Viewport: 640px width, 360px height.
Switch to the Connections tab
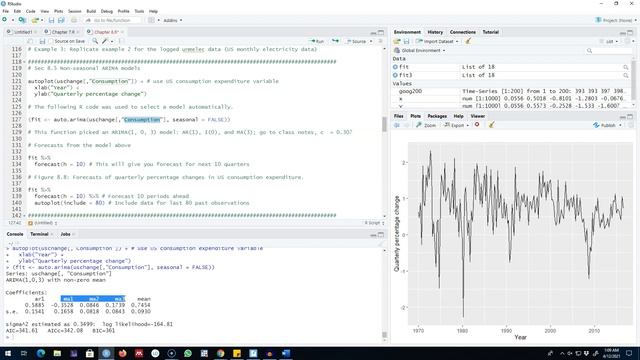point(462,32)
